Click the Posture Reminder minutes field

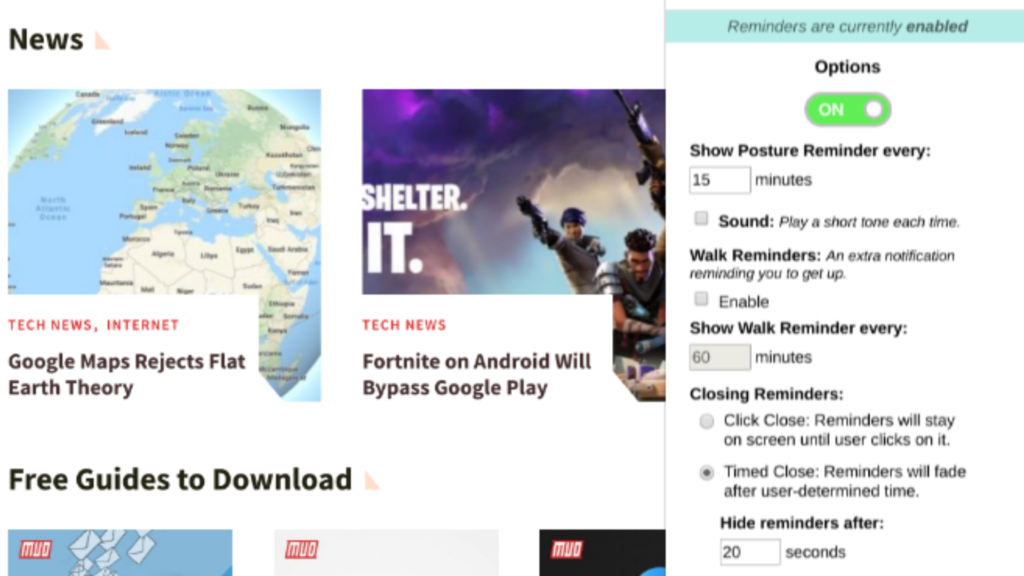(719, 180)
